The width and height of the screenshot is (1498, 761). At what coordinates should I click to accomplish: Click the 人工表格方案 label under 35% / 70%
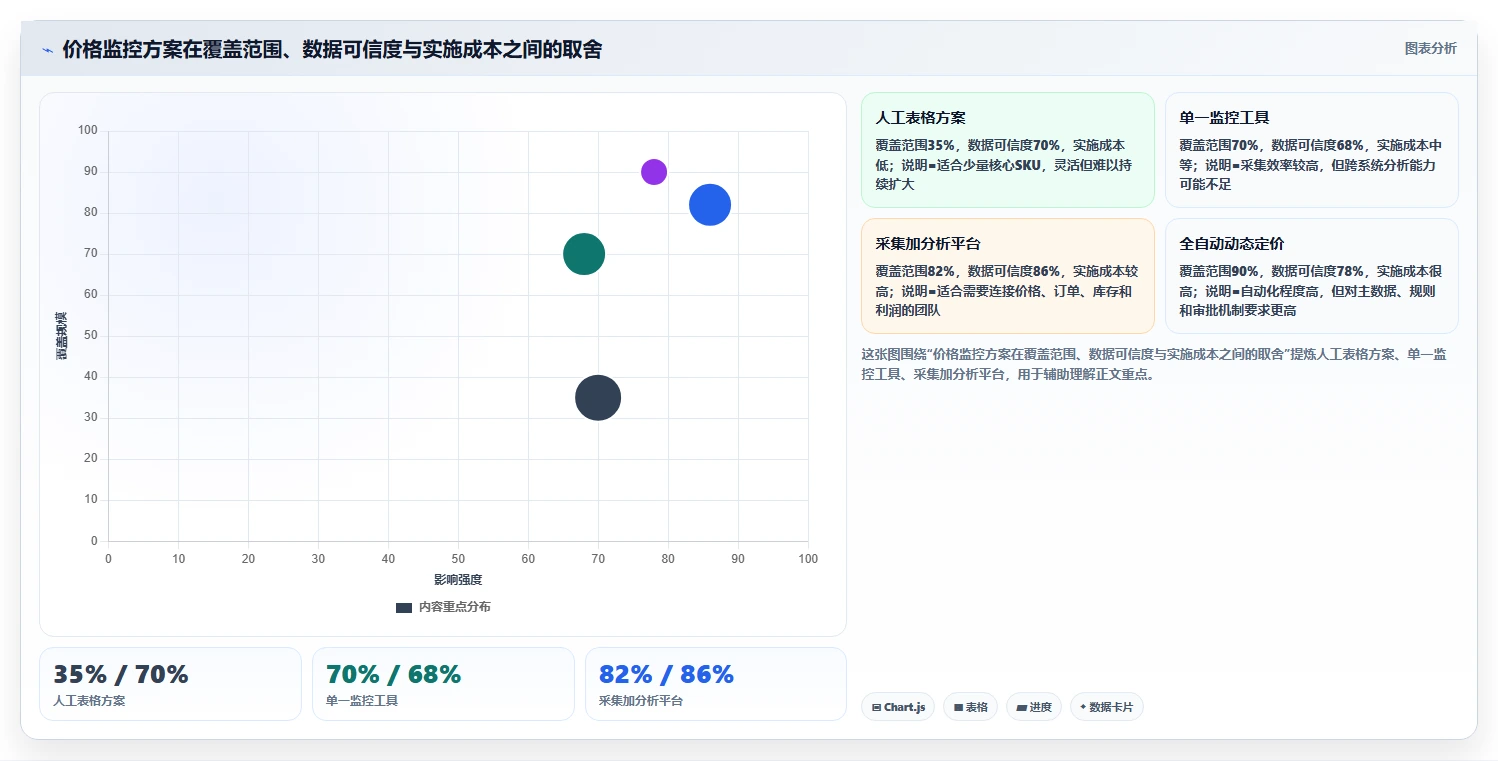(89, 701)
